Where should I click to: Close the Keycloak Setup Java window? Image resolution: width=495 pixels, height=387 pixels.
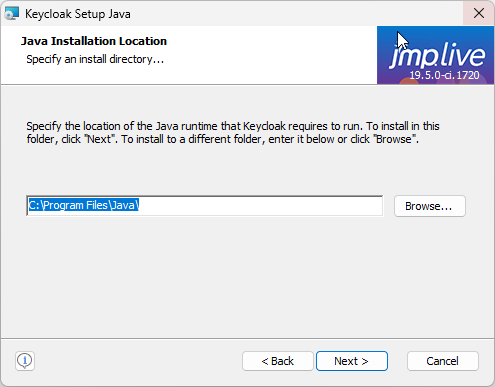tap(479, 14)
